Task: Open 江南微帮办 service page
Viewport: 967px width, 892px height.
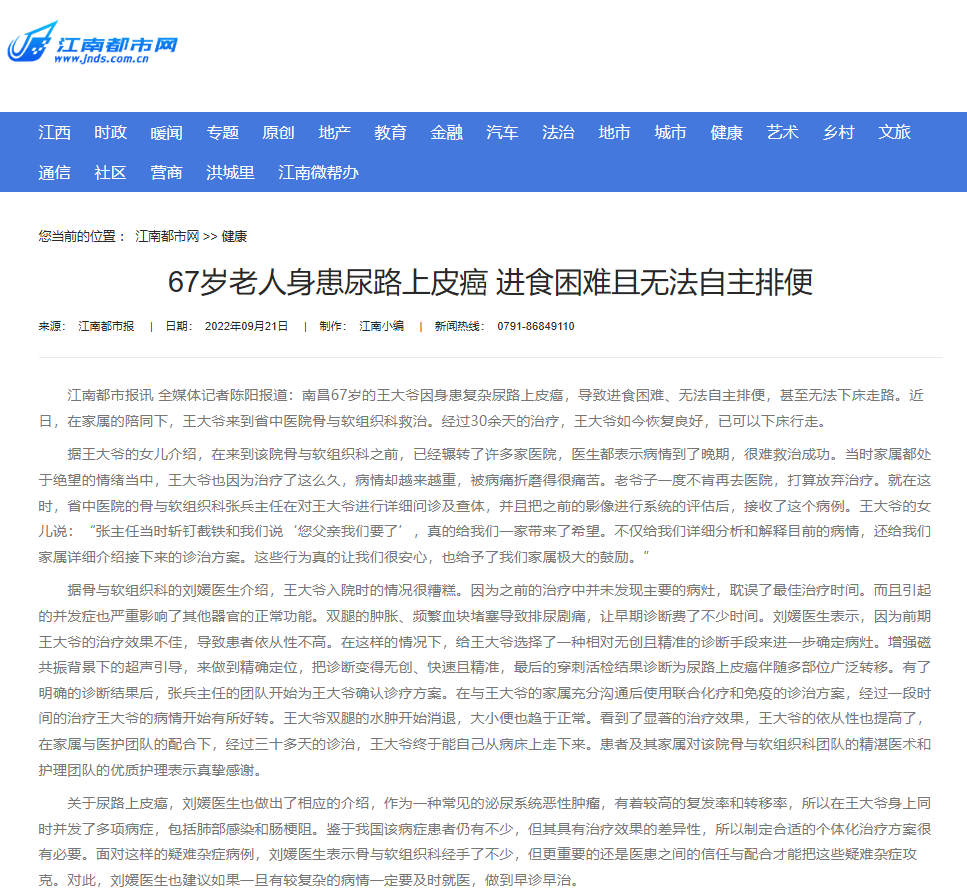Action: tap(319, 173)
